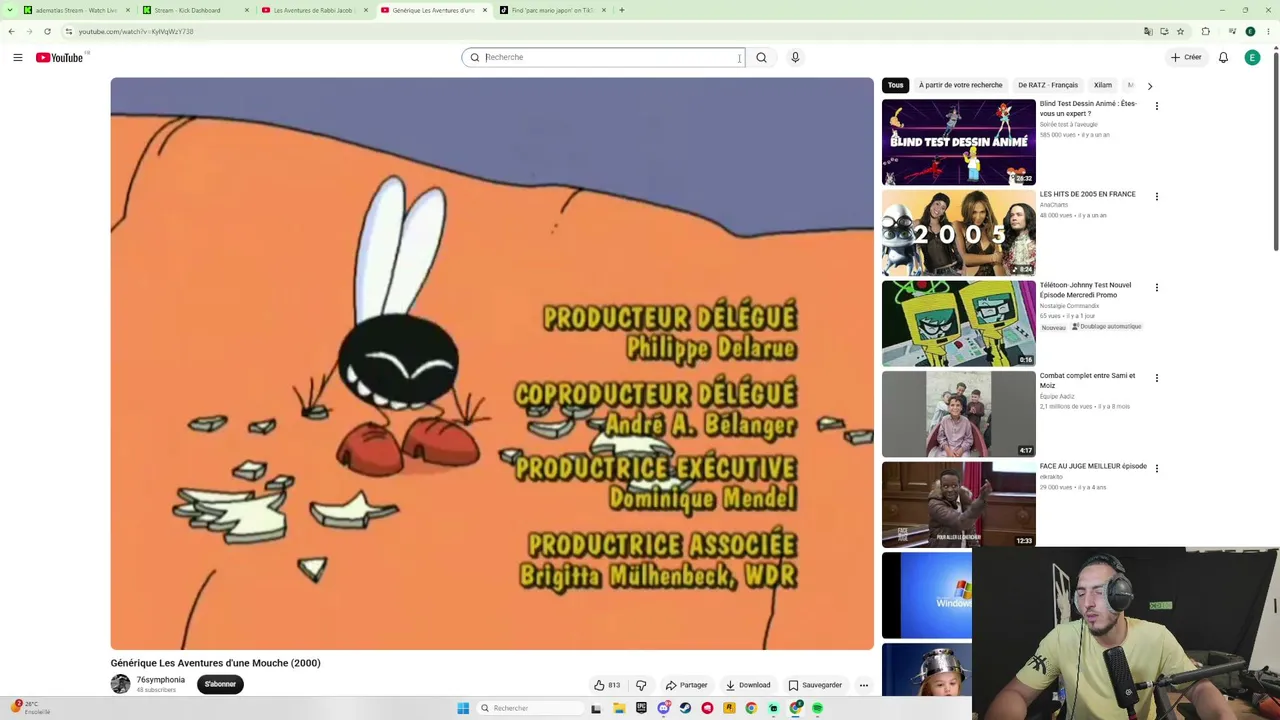1280x720 pixels.
Task: Translate this page via address bar icon
Action: [1148, 31]
